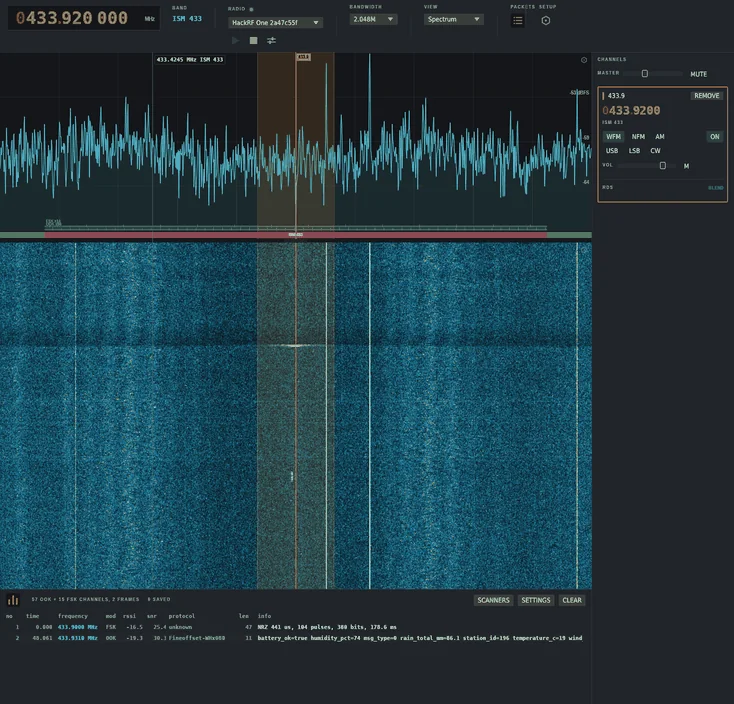Image resolution: width=734 pixels, height=704 pixels.
Task: Click the NRZ 441 us info text
Action: coord(327,627)
